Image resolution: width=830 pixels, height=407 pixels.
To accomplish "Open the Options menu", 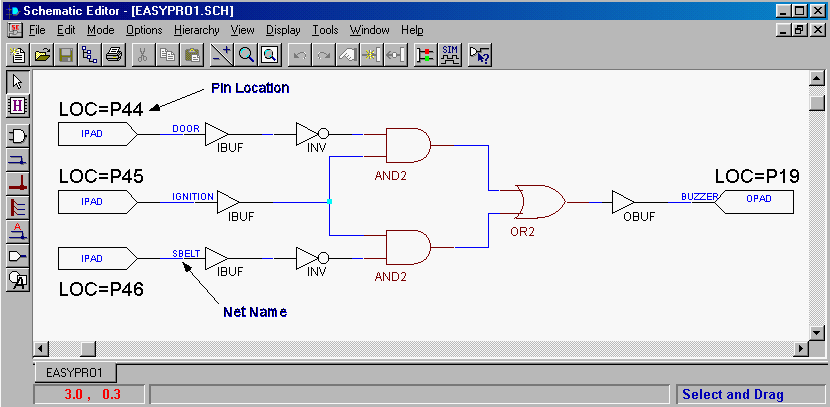I will [144, 30].
